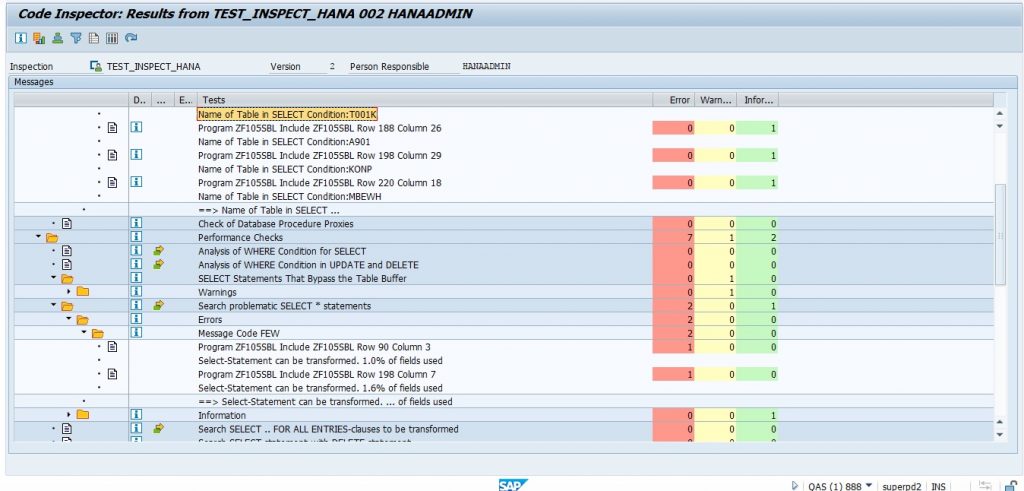Collapse the Performance Checks node
Viewport: 1024px width, 491px height.
point(39,238)
